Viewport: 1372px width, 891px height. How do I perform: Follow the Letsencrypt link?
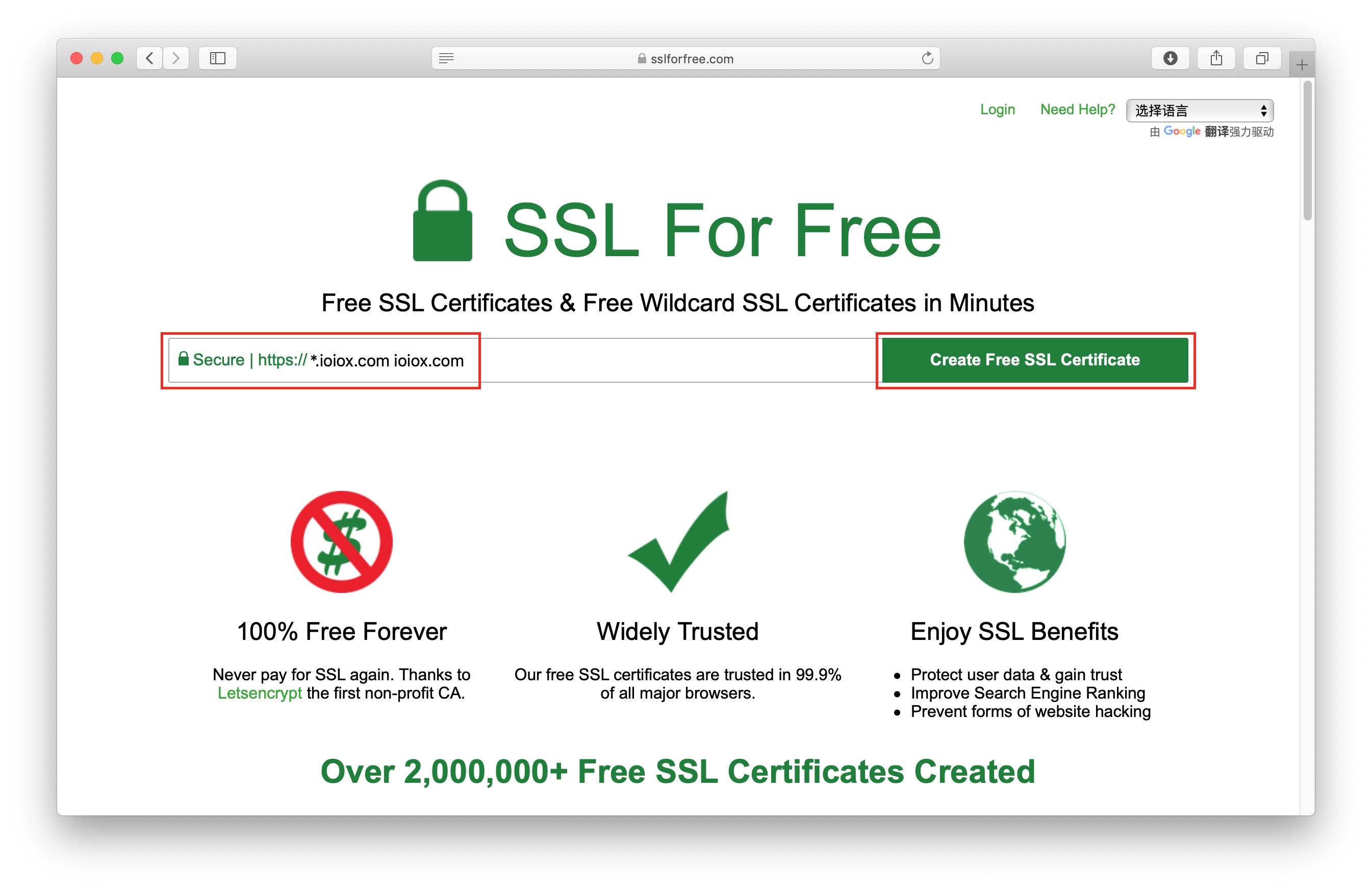coord(260,693)
